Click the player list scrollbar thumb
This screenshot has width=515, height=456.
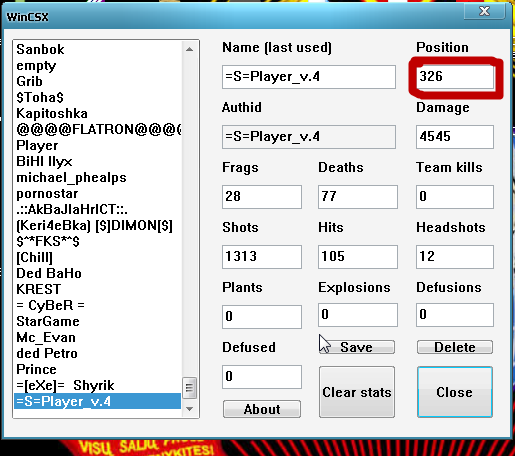(x=189, y=388)
